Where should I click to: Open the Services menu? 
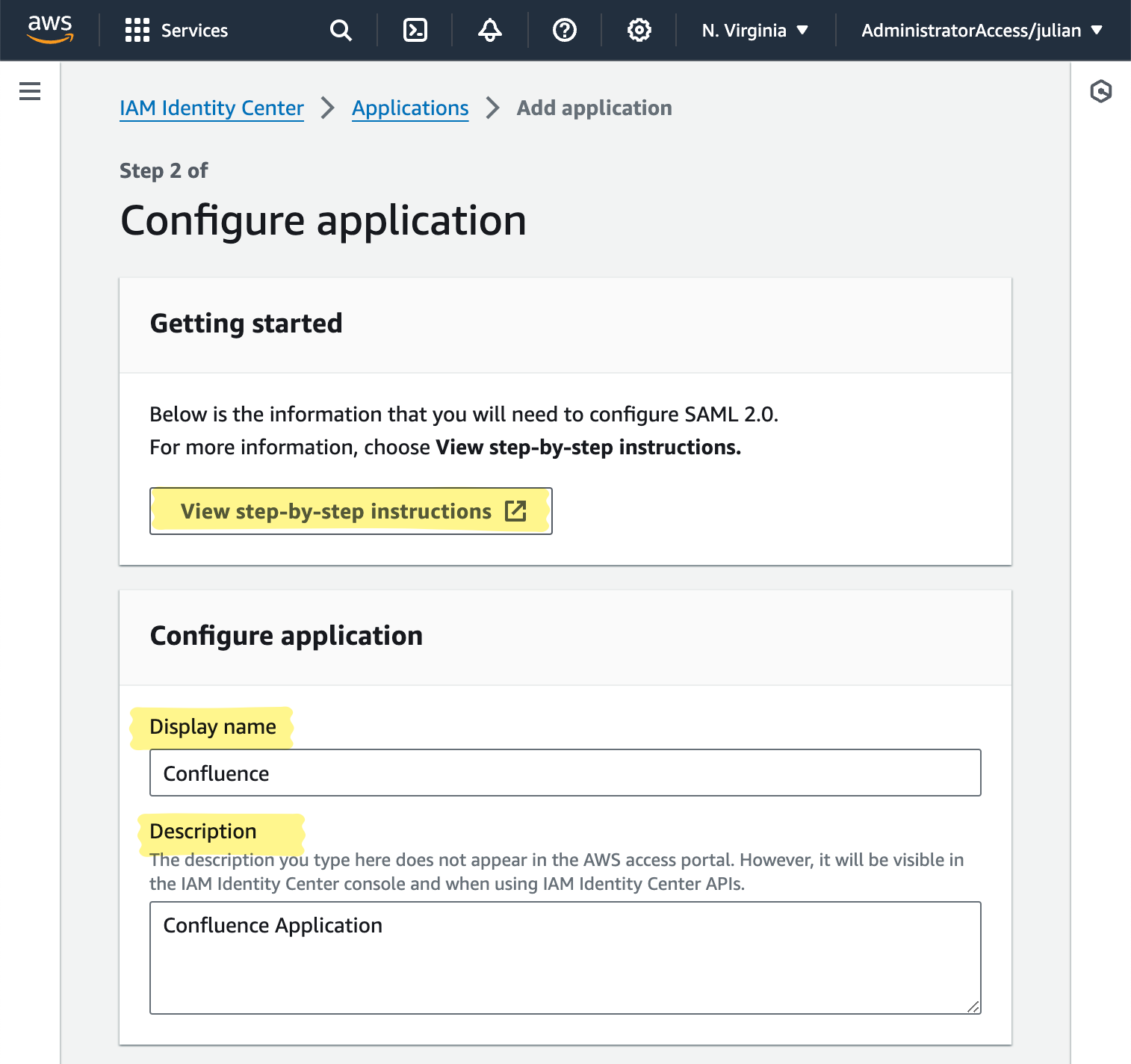tap(194, 31)
